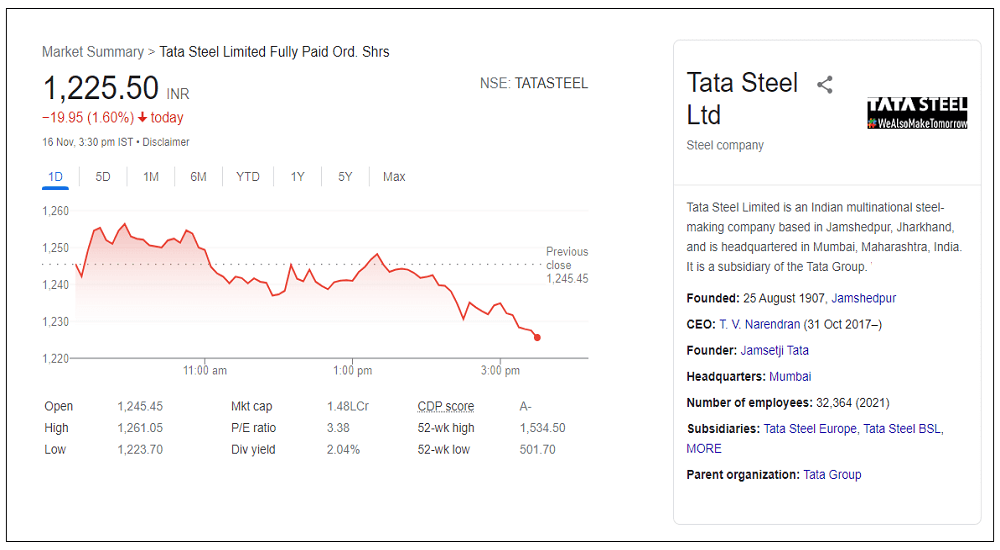Screen dimensions: 1000x550
Task: Open the Tata Group parent organization link
Action: click(832, 475)
